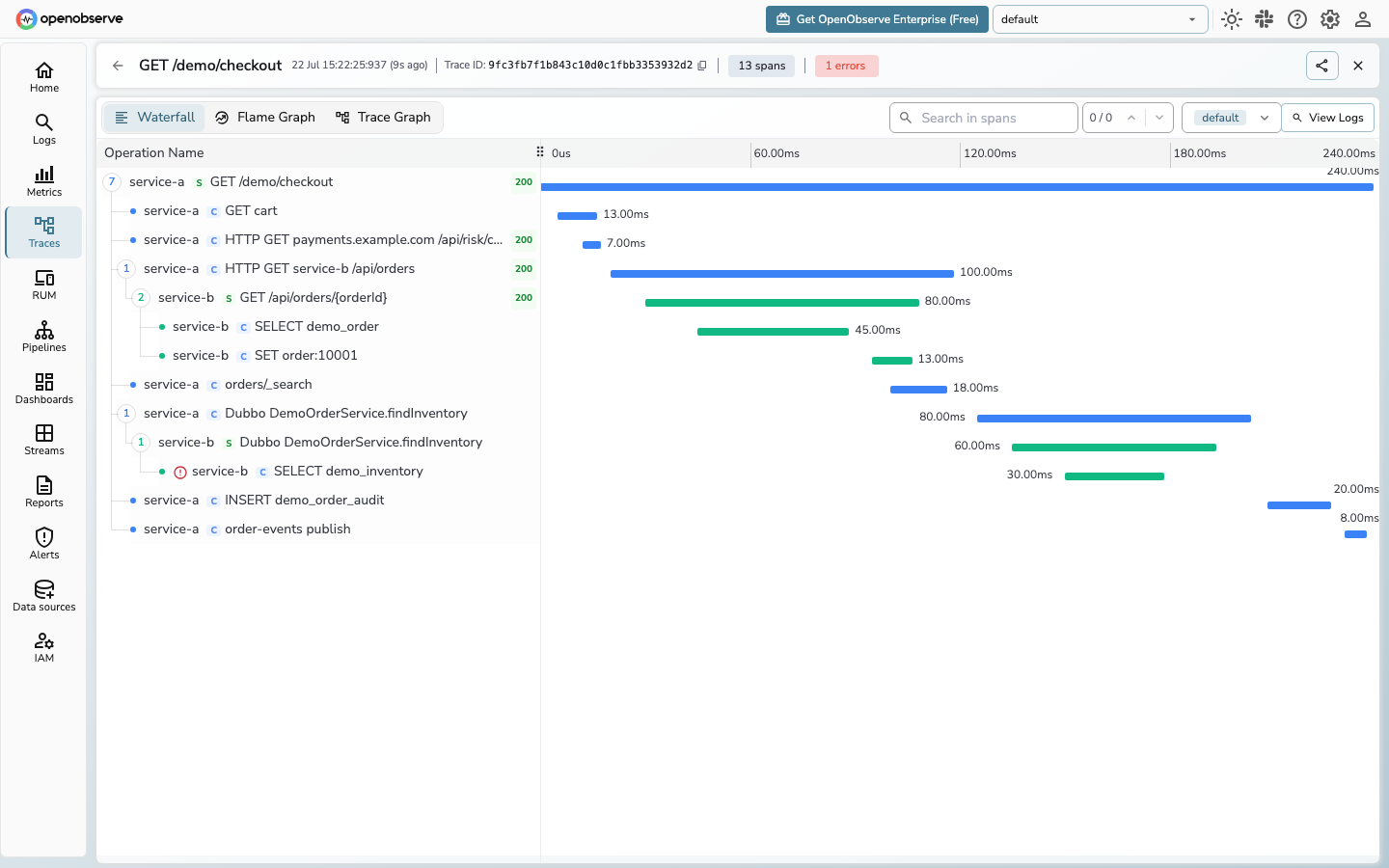Image resolution: width=1389 pixels, height=868 pixels.
Task: Open Home in the sidebar
Action: click(x=44, y=77)
